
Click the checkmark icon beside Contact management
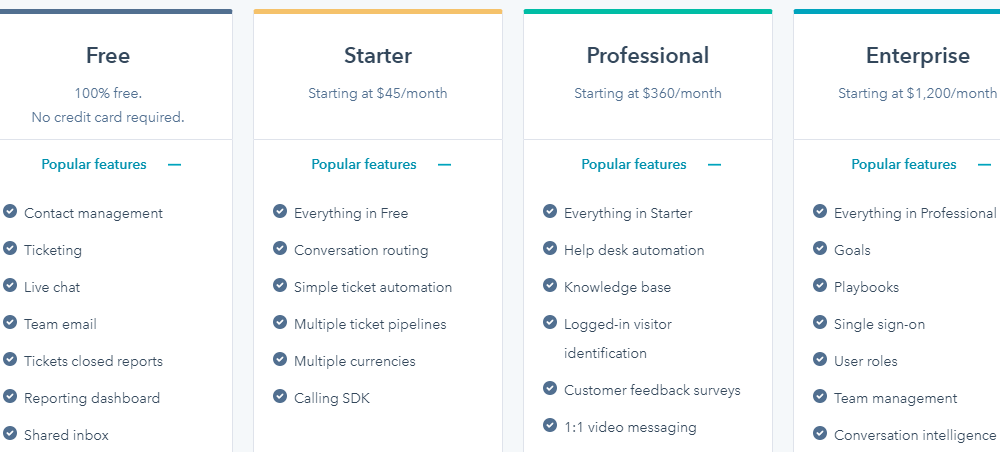(10, 212)
